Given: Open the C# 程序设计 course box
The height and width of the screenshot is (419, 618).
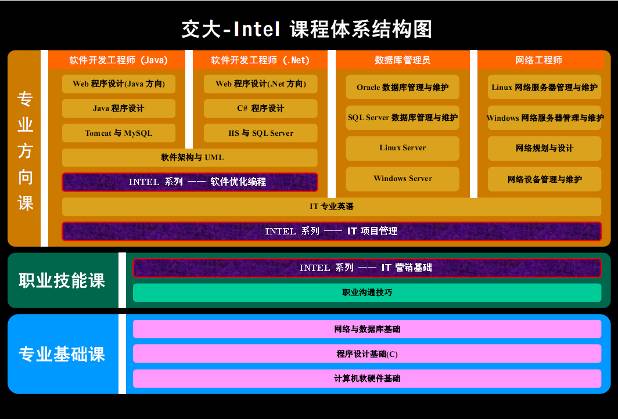Looking at the screenshot, I should [x=260, y=108].
